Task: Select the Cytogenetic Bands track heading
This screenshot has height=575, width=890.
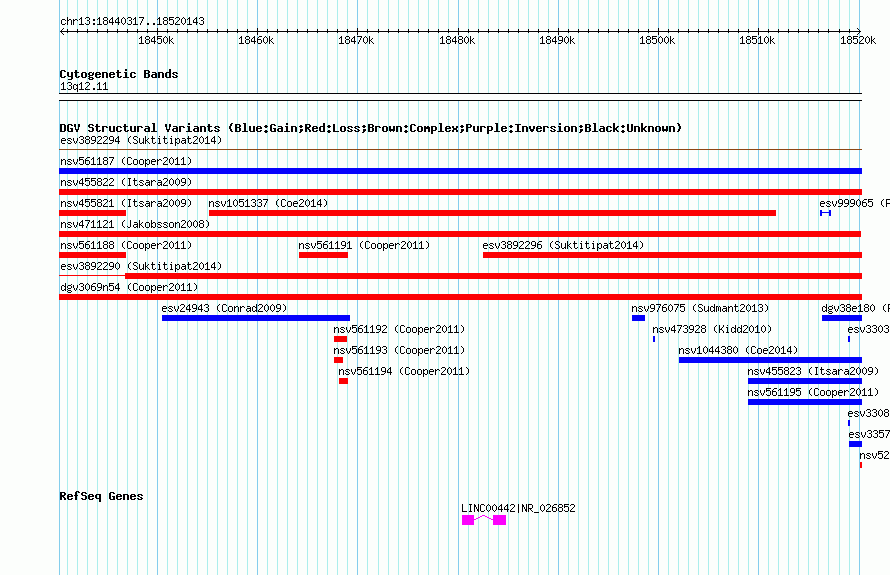Action: click(x=119, y=74)
